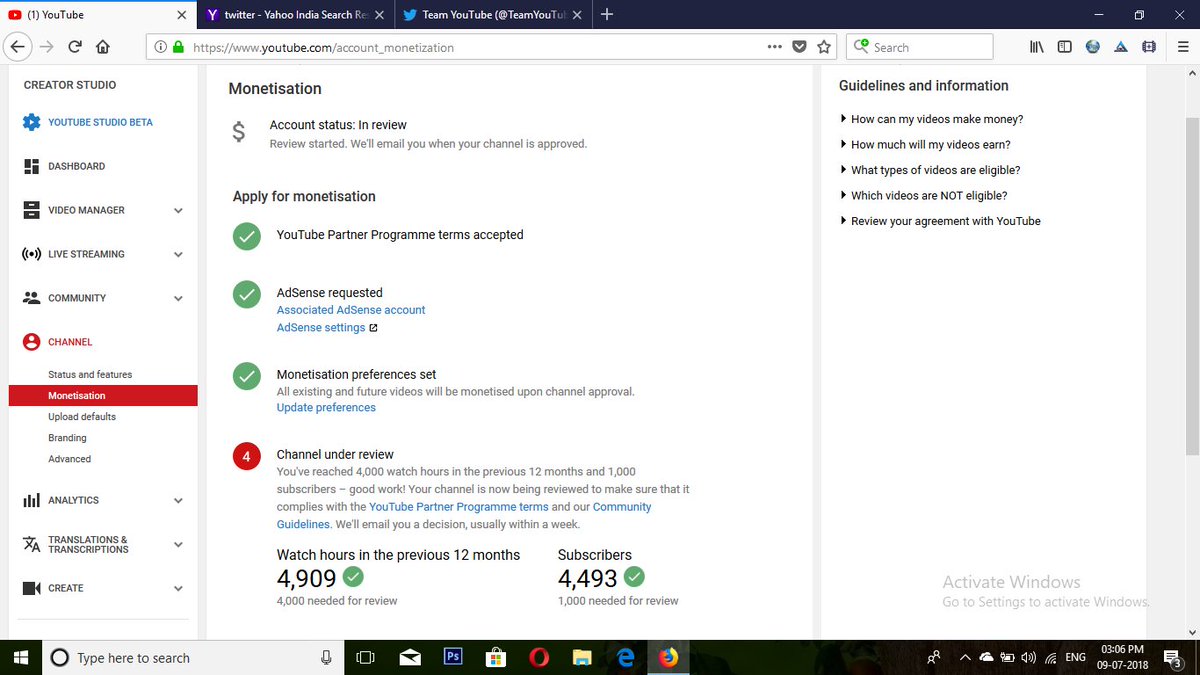Expand 'How much will my videos earn?'
Image resolution: width=1200 pixels, height=675 pixels.
(x=925, y=145)
